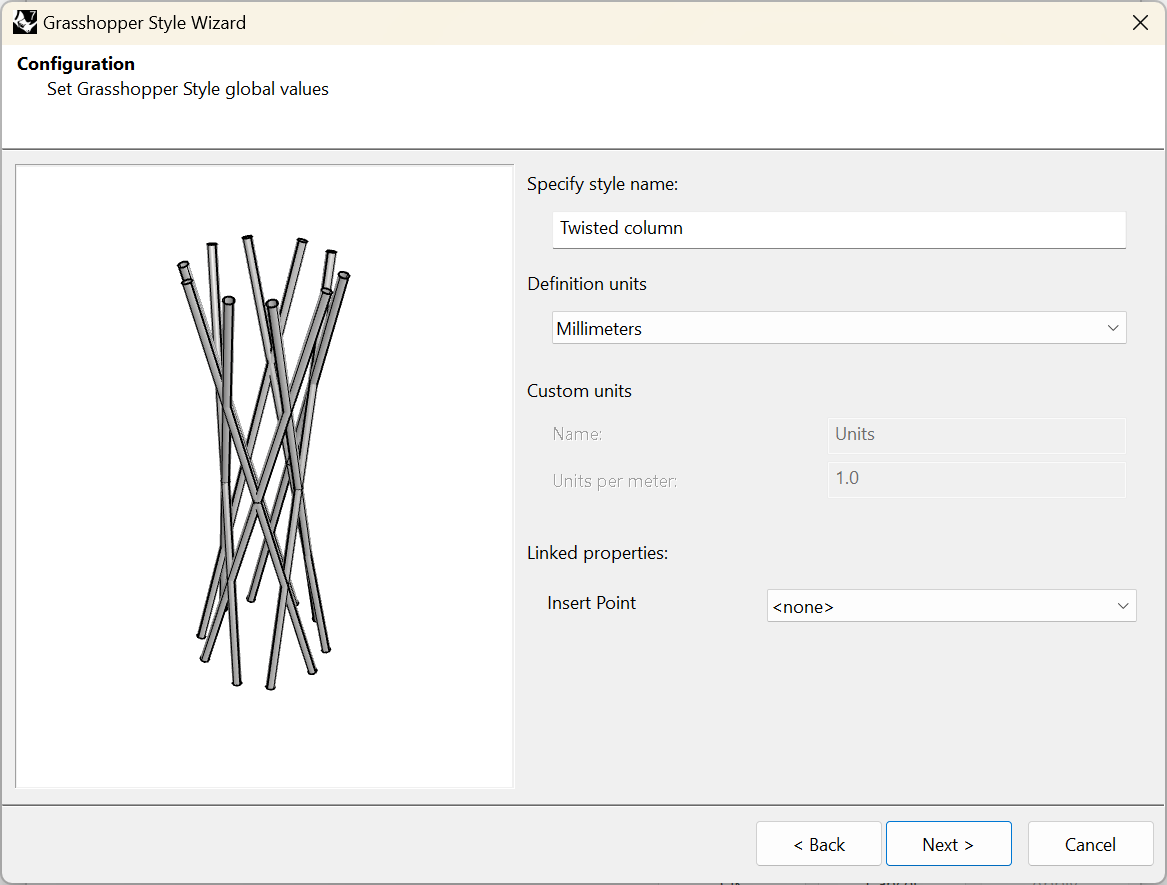
Task: Click the 'Specify style name:' label
Action: click(603, 185)
